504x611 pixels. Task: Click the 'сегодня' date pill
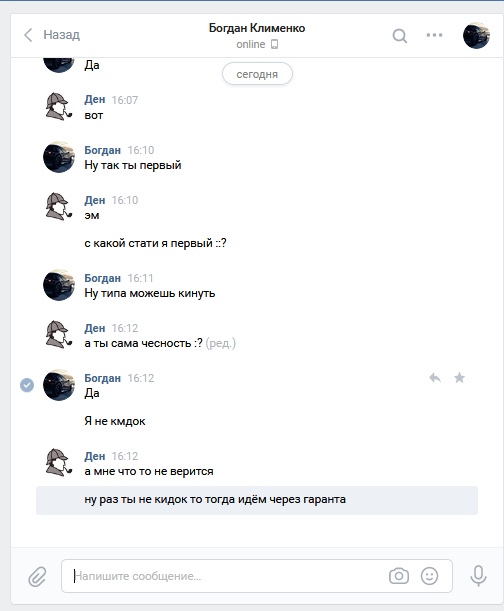257,74
